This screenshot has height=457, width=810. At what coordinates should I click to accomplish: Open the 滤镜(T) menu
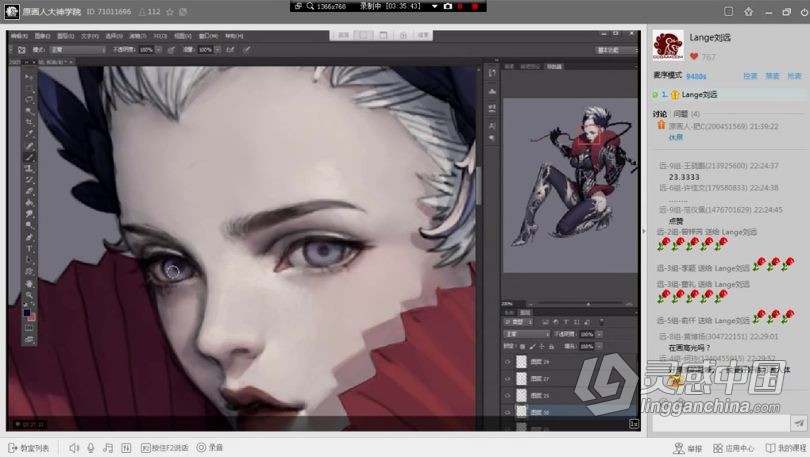click(137, 36)
